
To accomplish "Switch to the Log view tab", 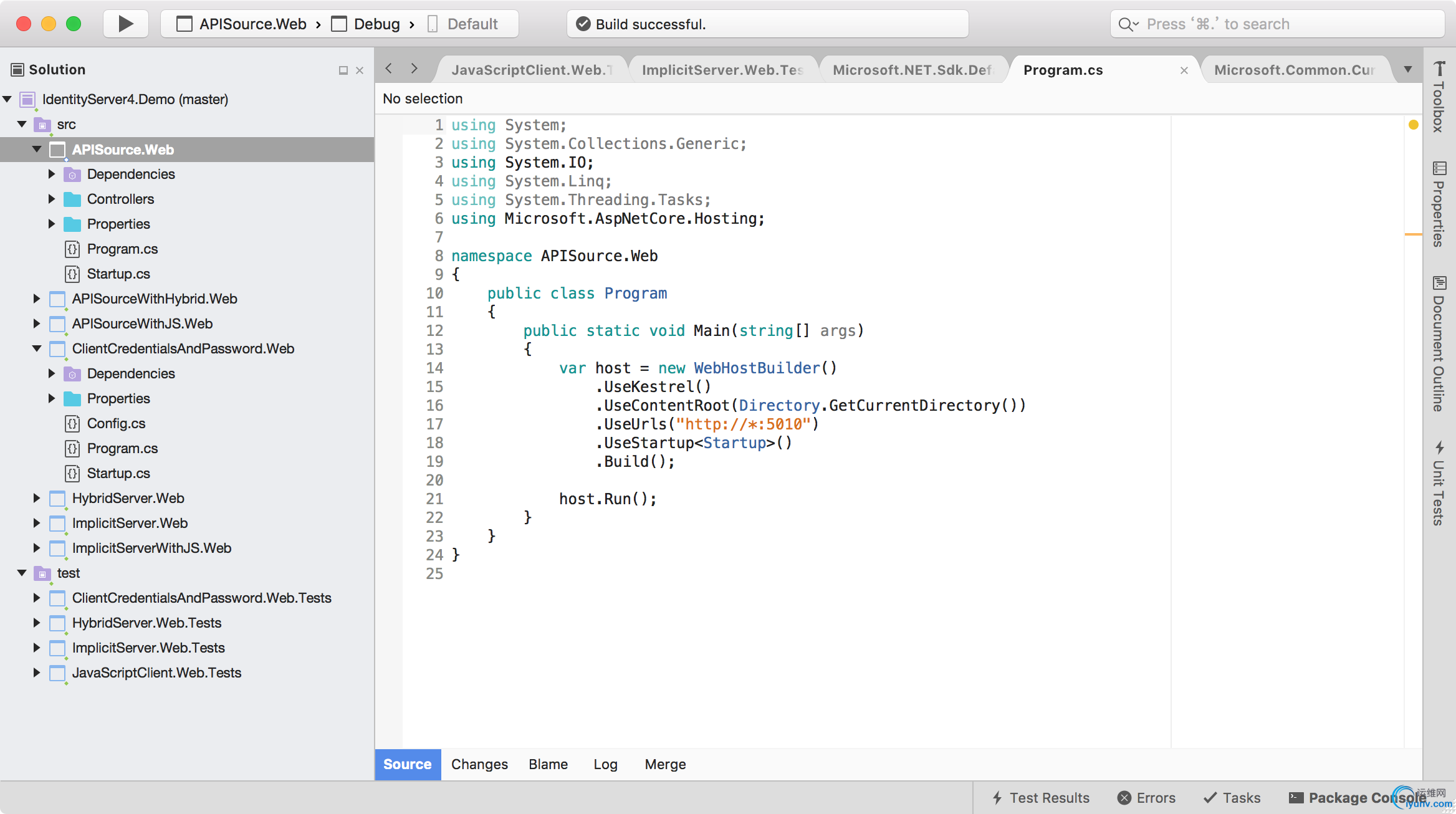I will coord(605,764).
